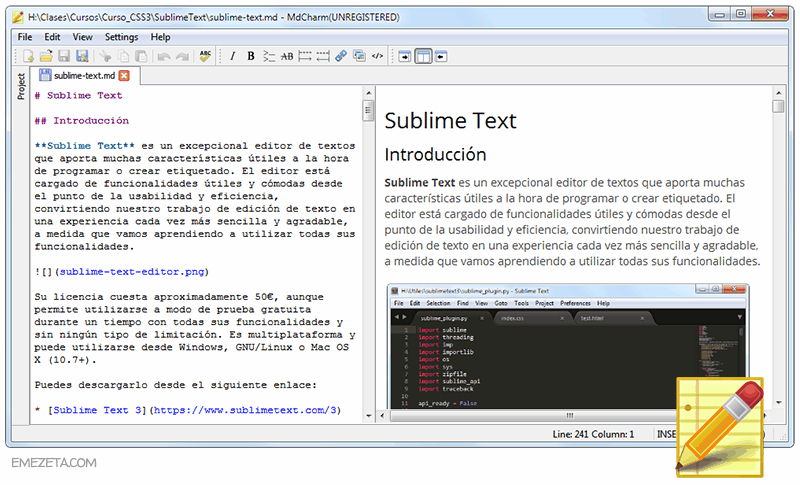800x485 pixels.
Task: Click the Undo arrow icon
Action: click(x=164, y=56)
